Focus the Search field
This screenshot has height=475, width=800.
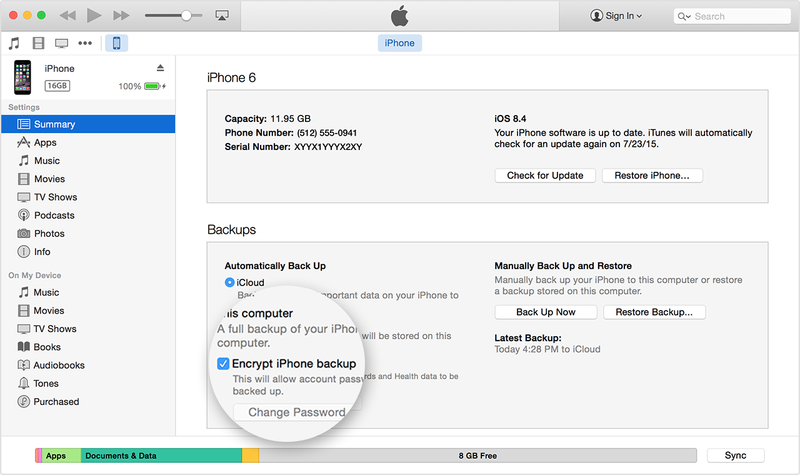[732, 16]
